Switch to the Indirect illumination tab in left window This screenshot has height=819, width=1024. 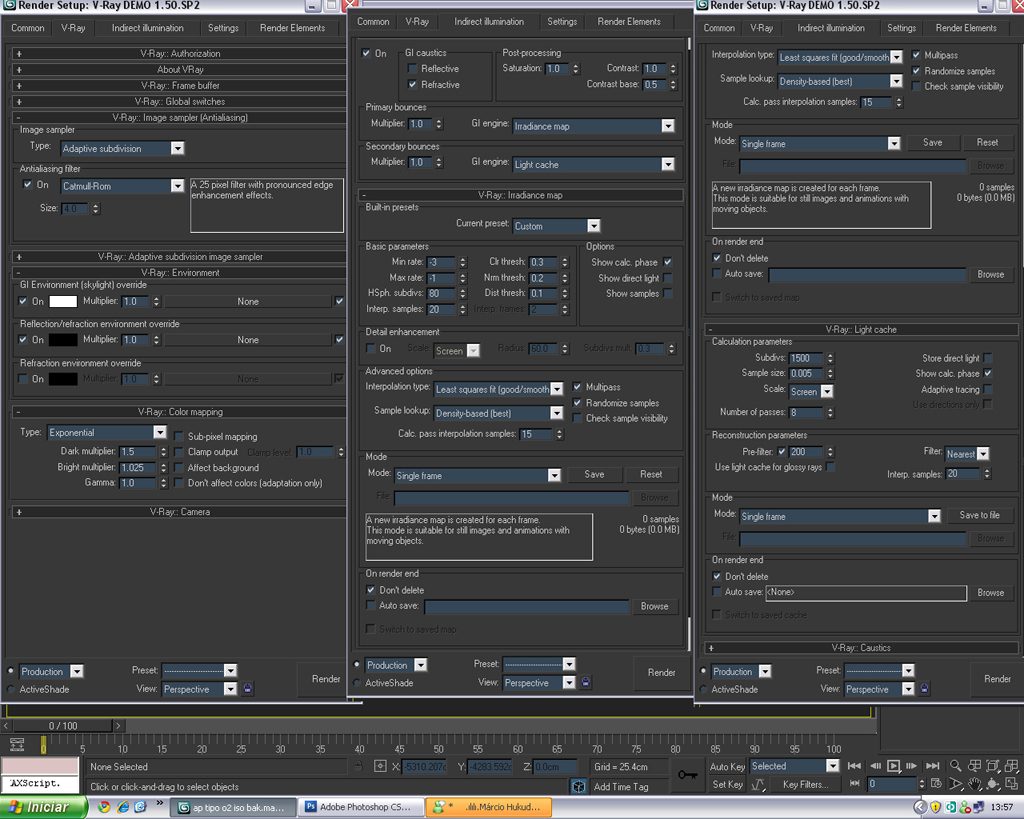(147, 28)
